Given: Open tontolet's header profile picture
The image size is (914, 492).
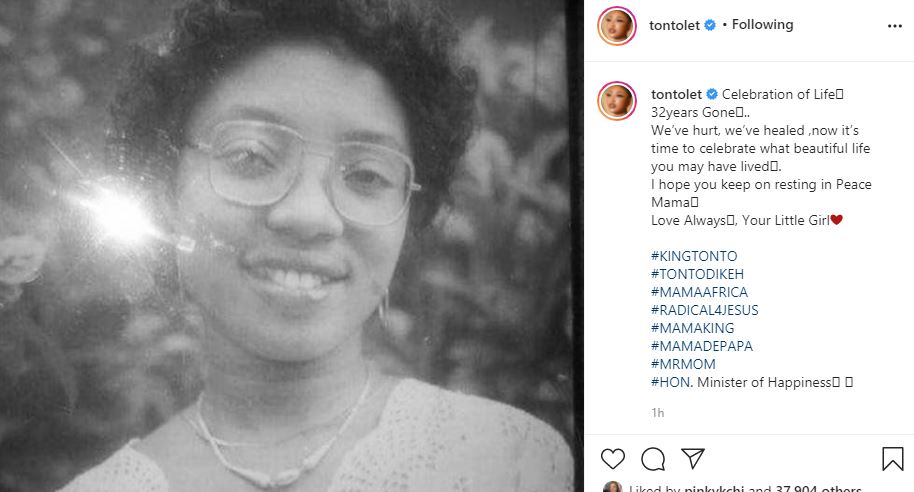Looking at the screenshot, I should pyautogui.click(x=617, y=26).
